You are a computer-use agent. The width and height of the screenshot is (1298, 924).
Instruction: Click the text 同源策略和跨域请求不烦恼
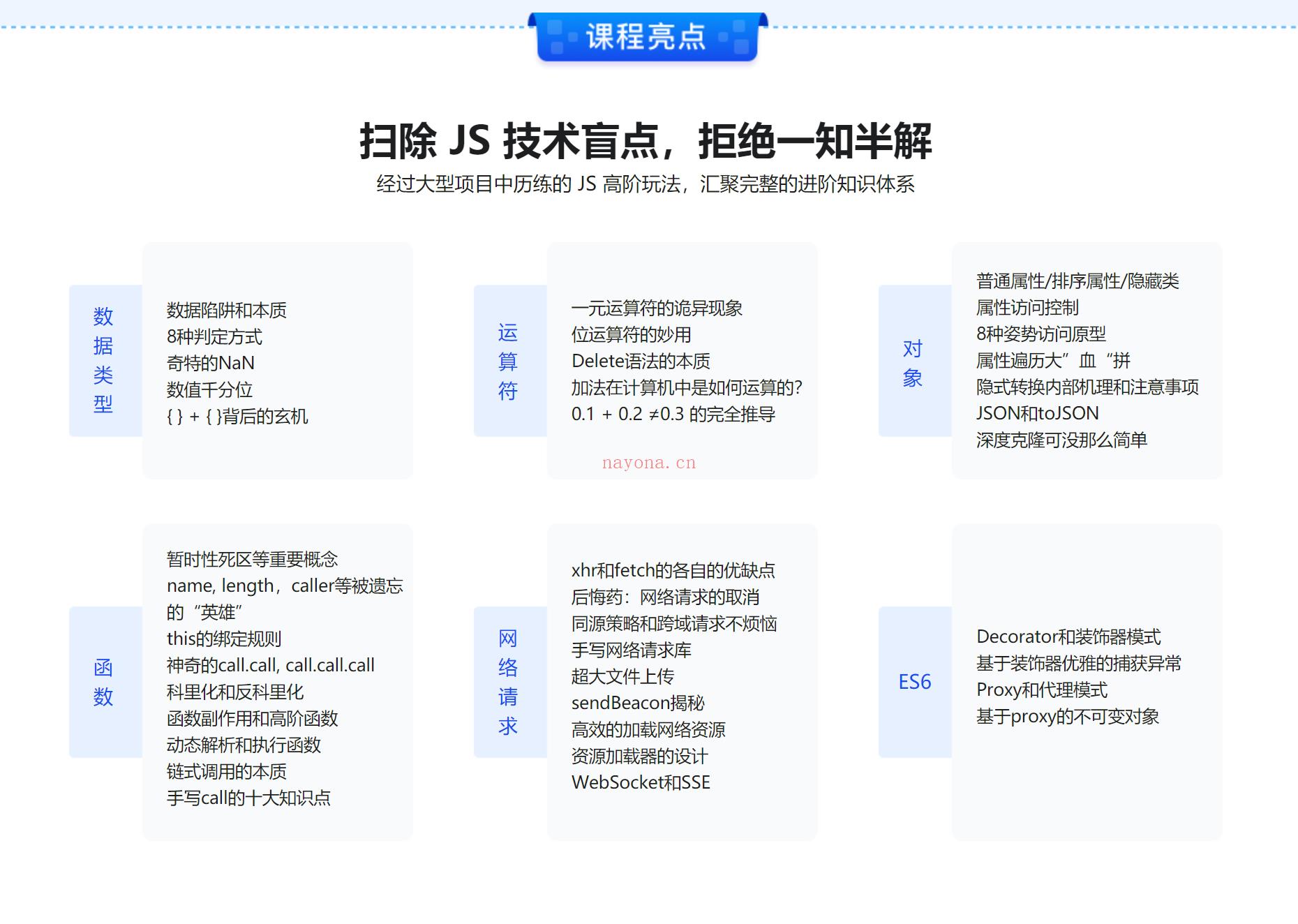pos(674,624)
